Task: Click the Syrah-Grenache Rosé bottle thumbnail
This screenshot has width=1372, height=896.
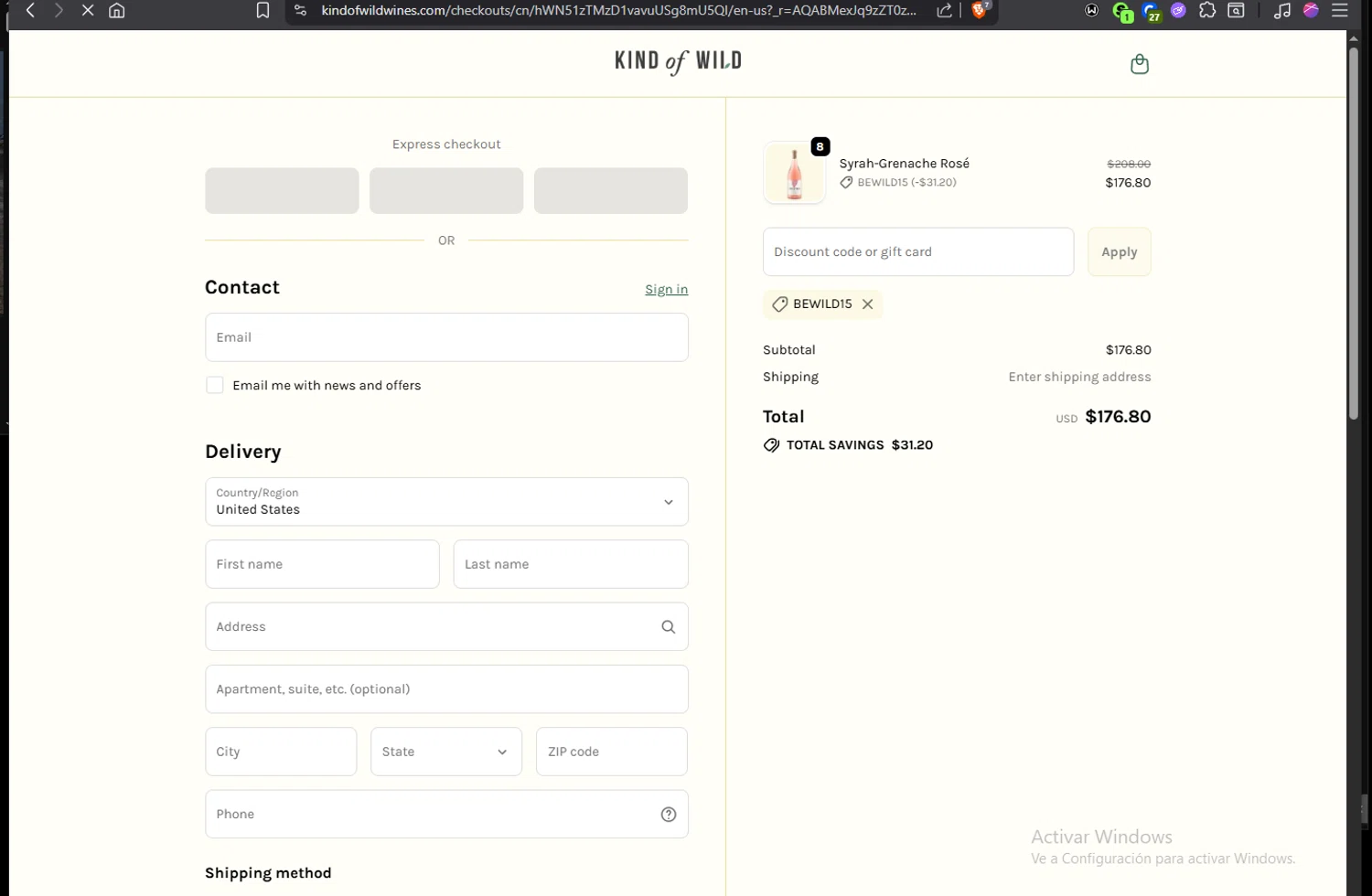Action: (x=794, y=173)
